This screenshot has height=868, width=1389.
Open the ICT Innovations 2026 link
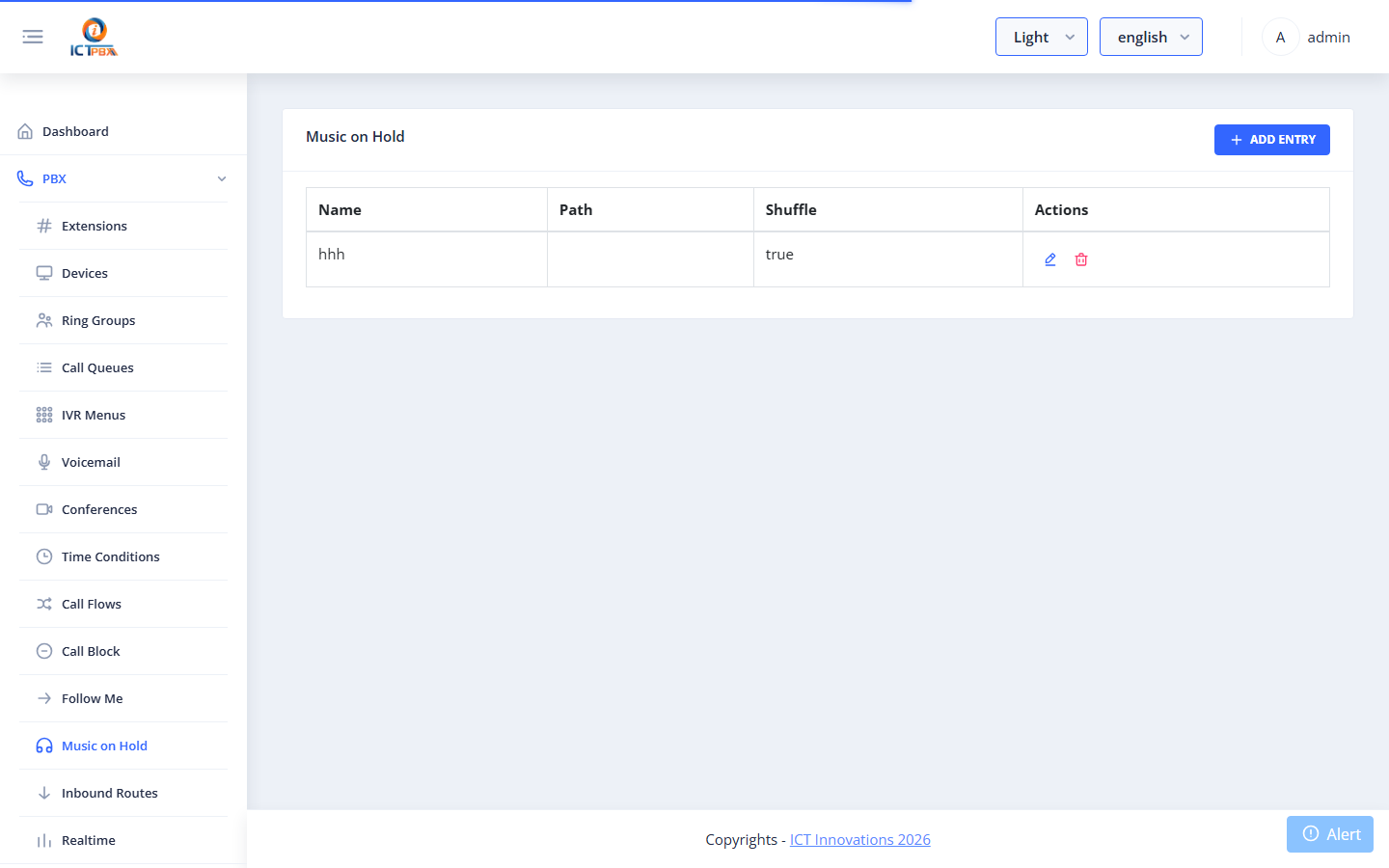click(859, 839)
